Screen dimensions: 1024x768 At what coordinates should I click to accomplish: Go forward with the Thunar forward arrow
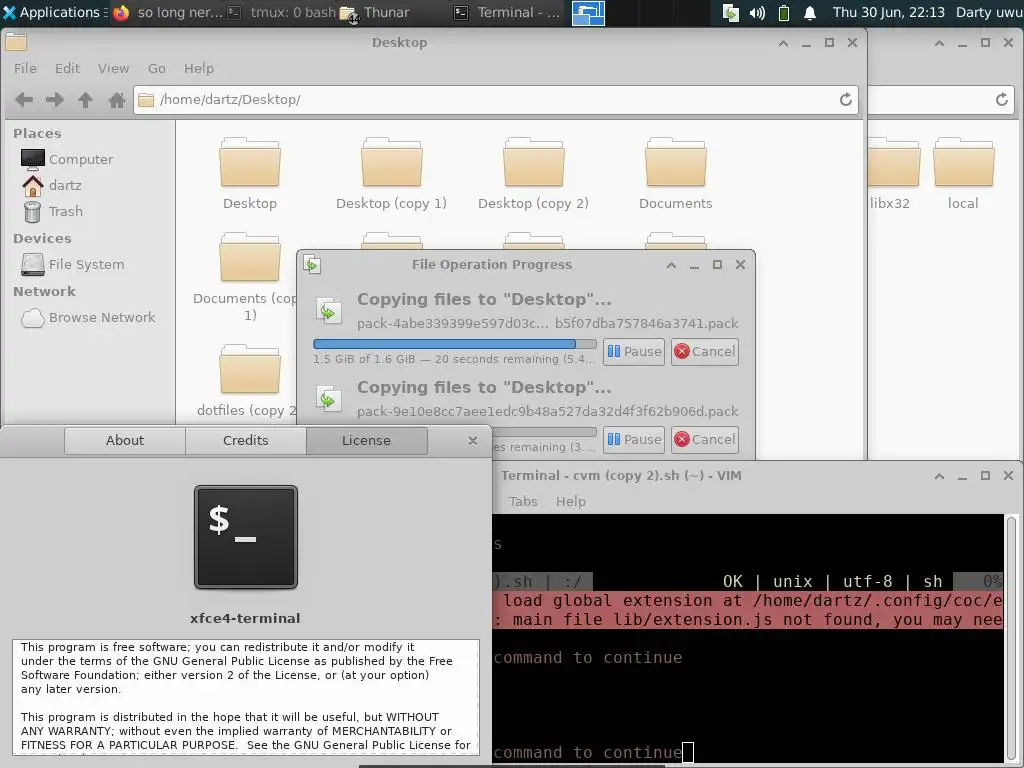[55, 99]
